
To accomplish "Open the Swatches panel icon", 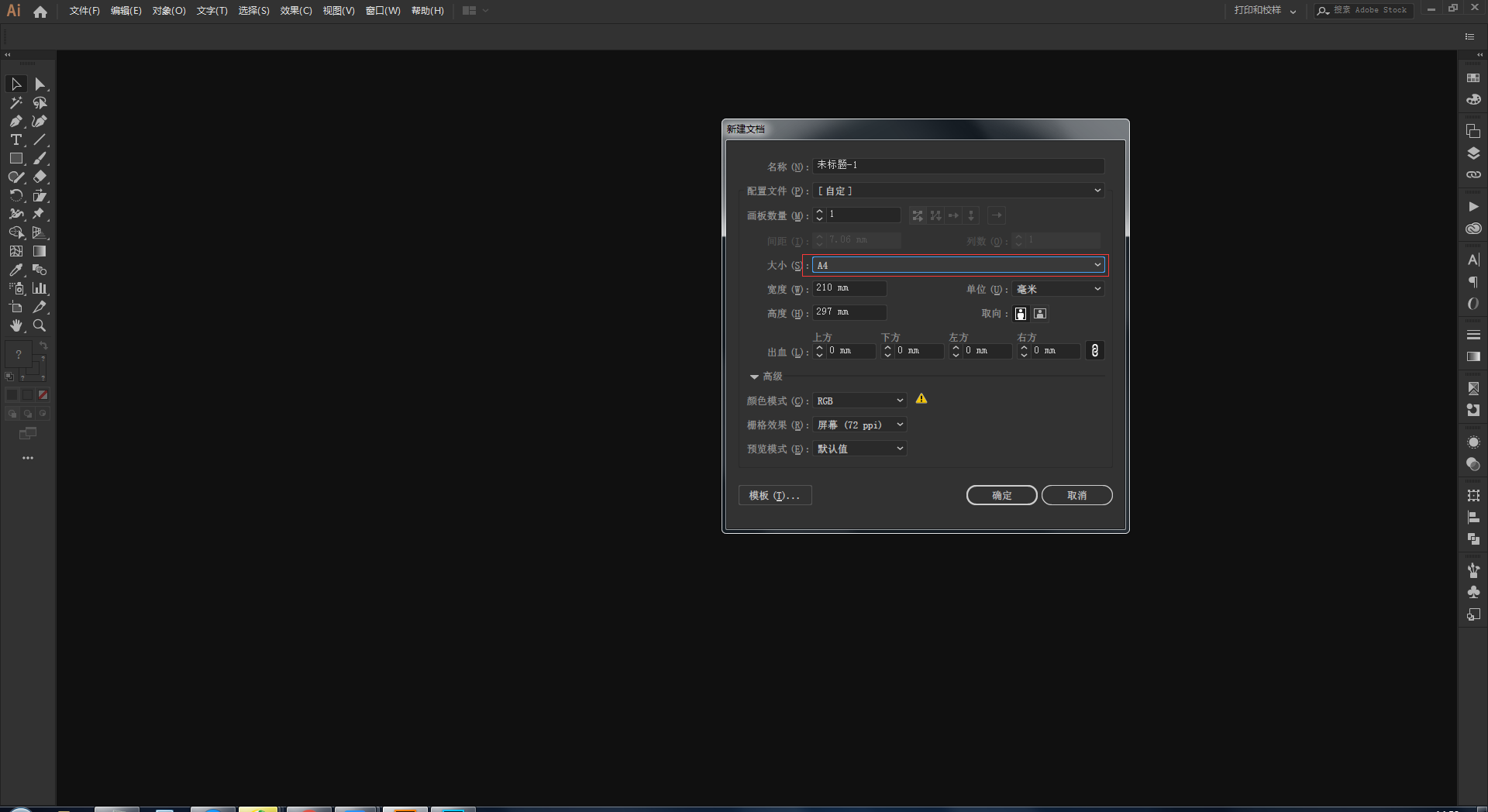I will click(1473, 77).
